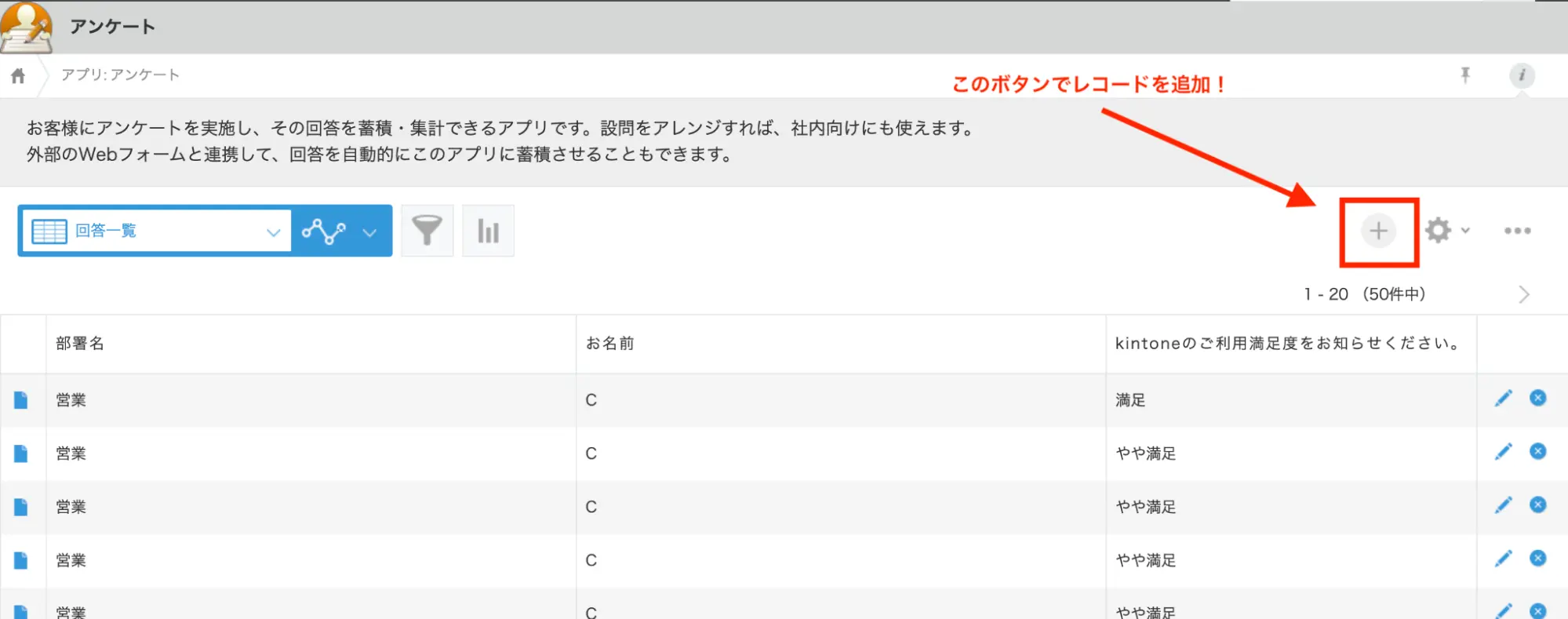Click the お名前 column header
The image size is (1568, 619).
pos(609,344)
